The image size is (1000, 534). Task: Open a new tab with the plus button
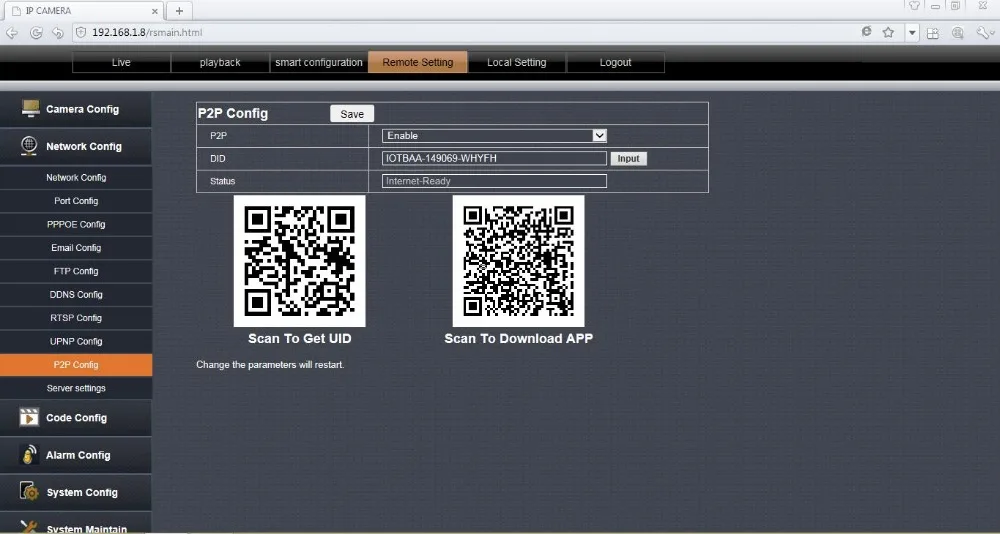click(x=179, y=11)
